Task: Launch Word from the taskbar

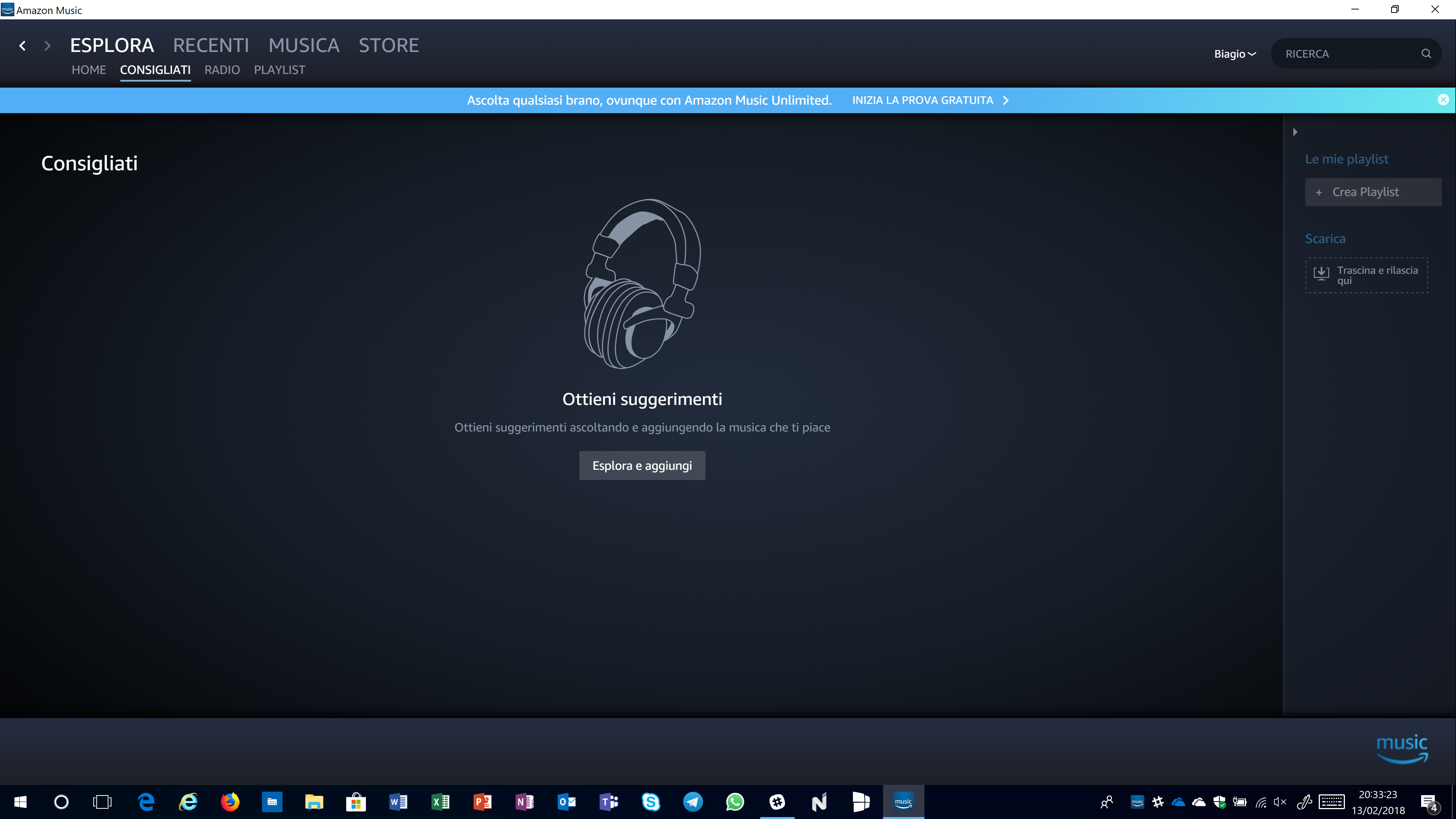Action: point(398,802)
